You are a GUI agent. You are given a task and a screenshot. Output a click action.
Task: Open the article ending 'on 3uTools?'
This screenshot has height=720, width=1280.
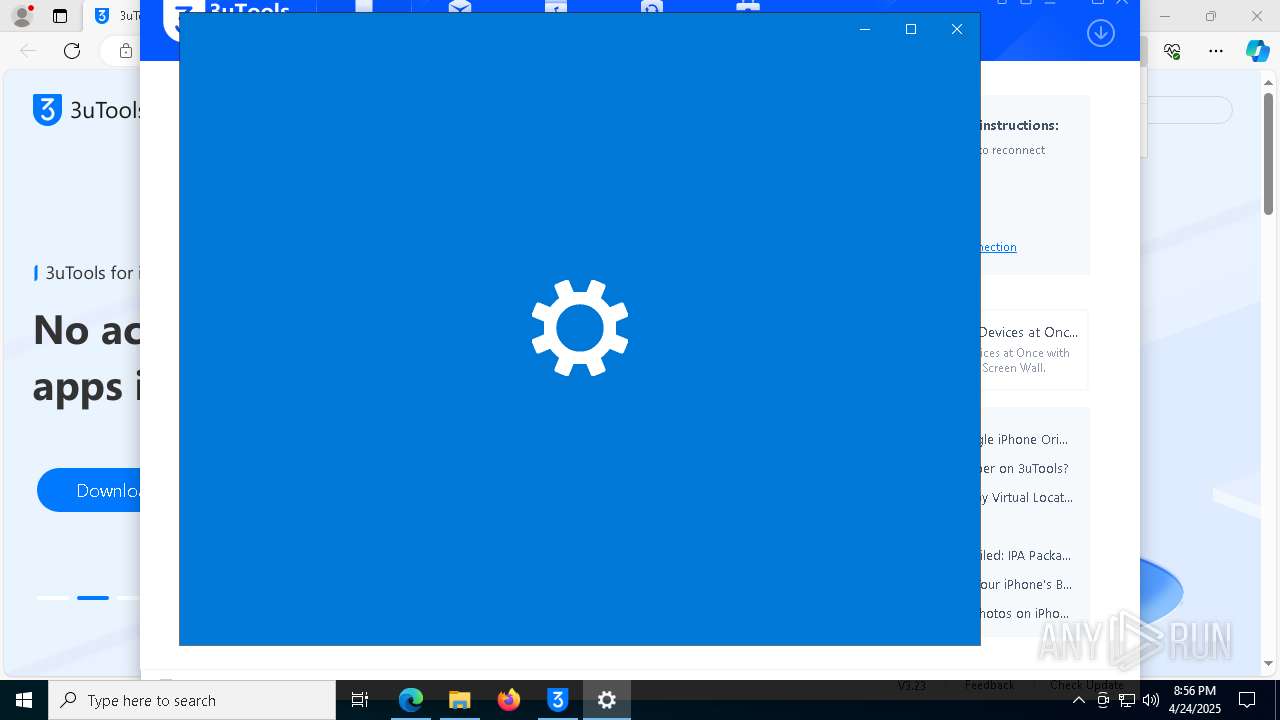pos(1023,468)
